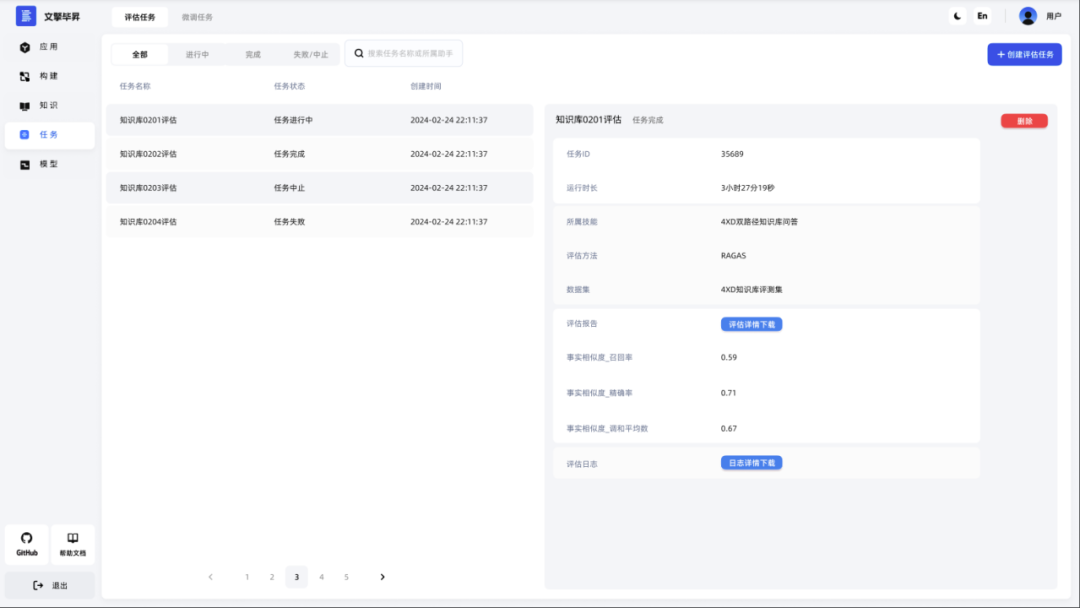Go to page 1
Viewport: 1080px width, 608px height.
[247, 577]
